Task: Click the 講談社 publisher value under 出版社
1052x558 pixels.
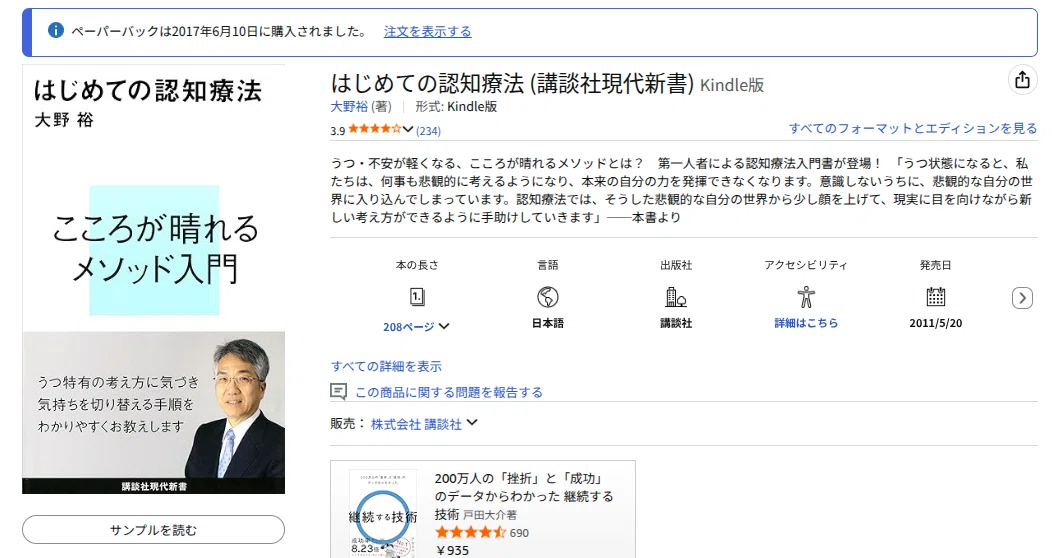Action: [x=676, y=323]
